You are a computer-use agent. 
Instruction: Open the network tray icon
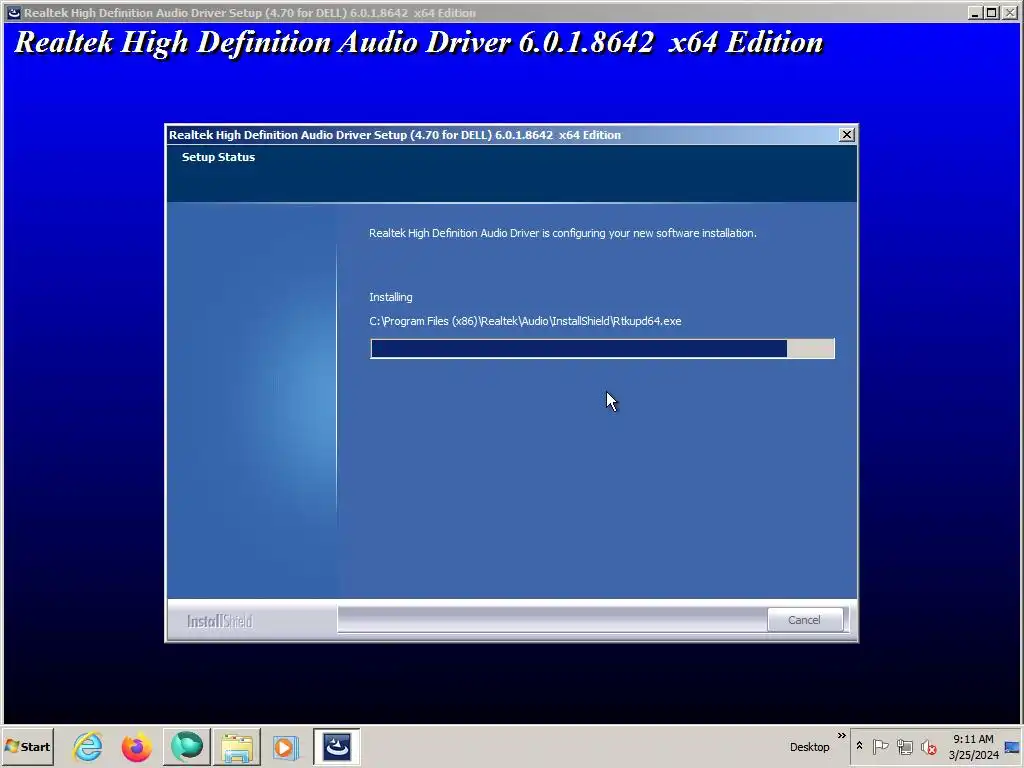[x=904, y=746]
